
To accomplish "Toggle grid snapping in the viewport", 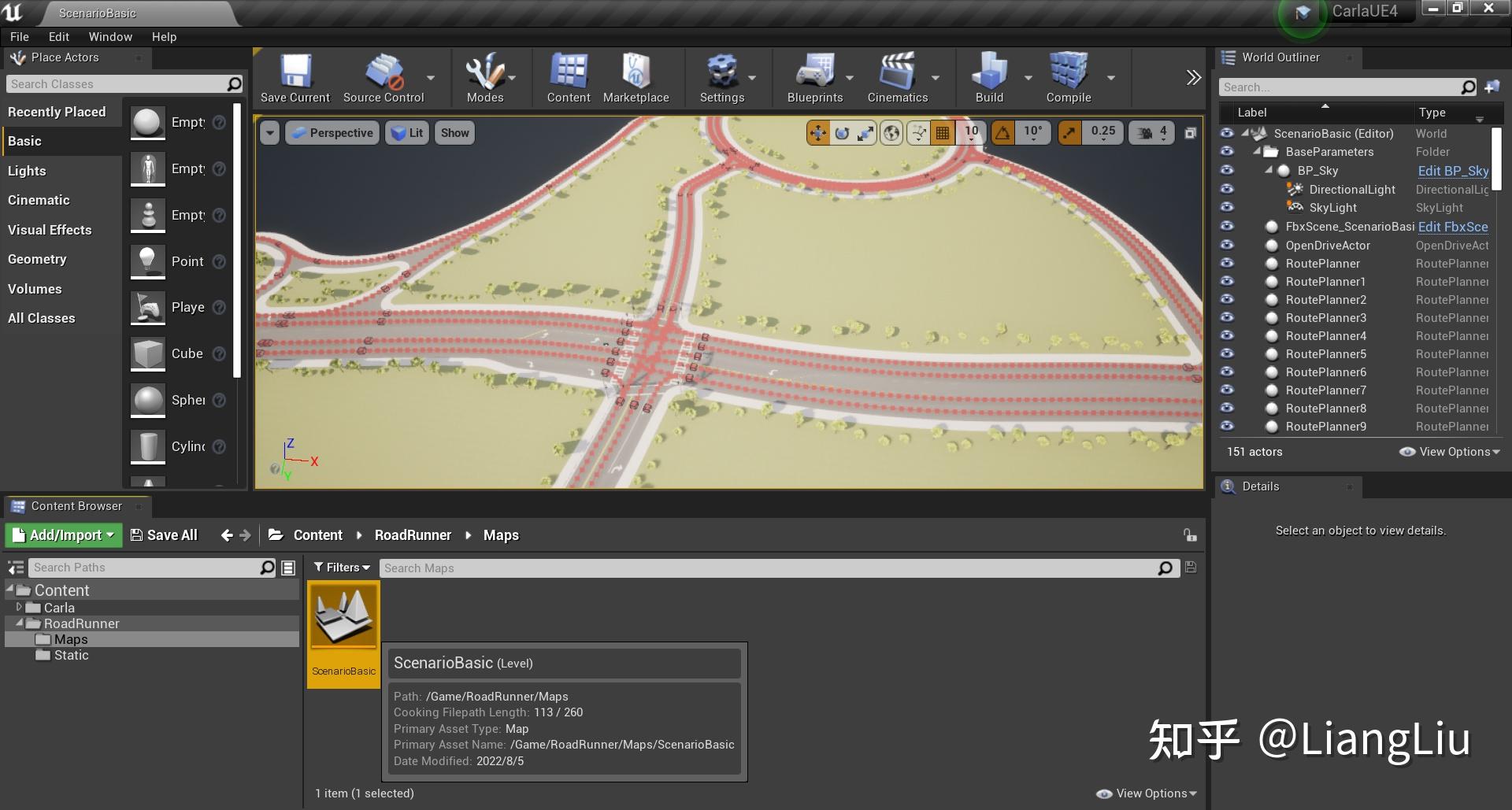I will (942, 133).
